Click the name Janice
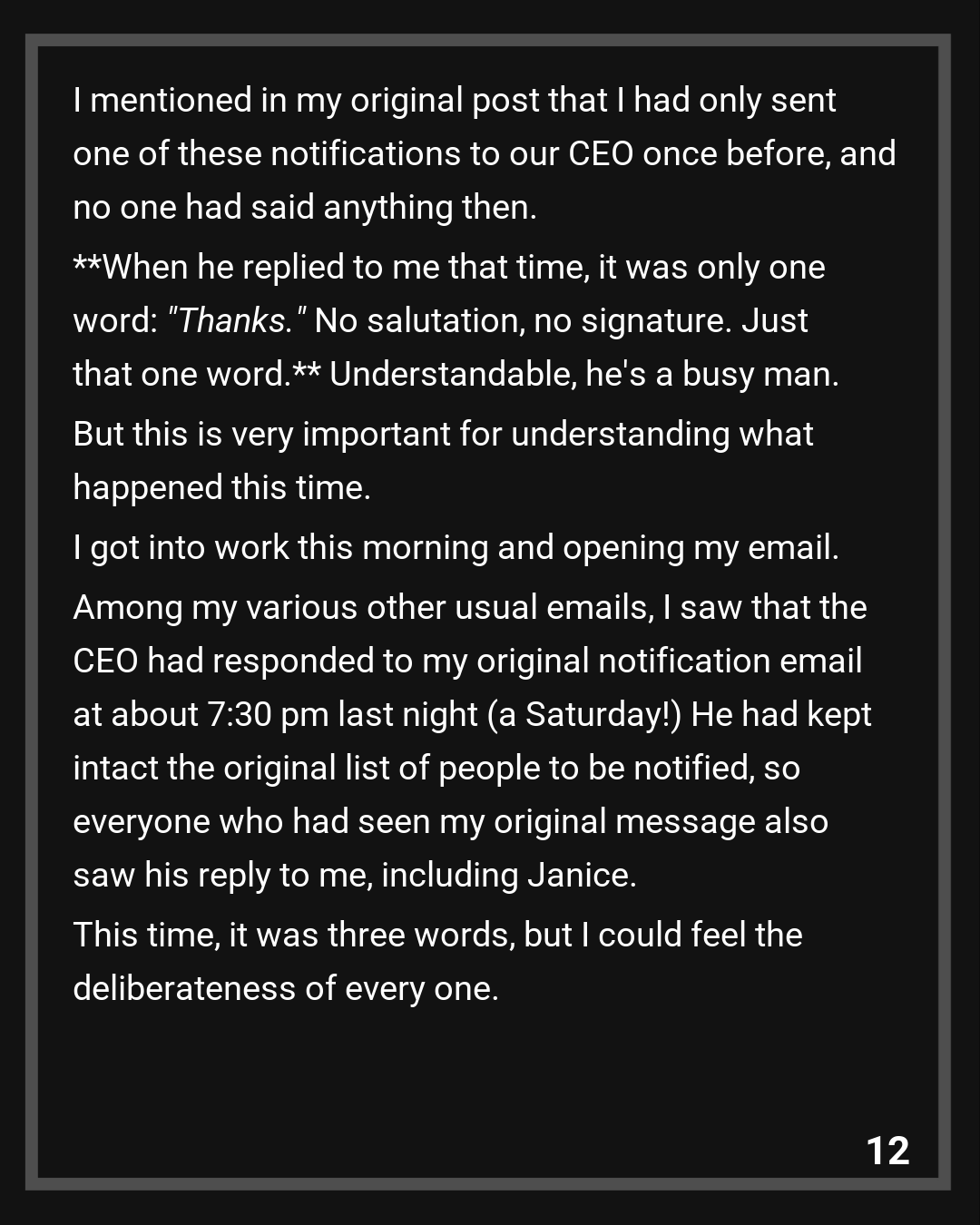 point(577,875)
